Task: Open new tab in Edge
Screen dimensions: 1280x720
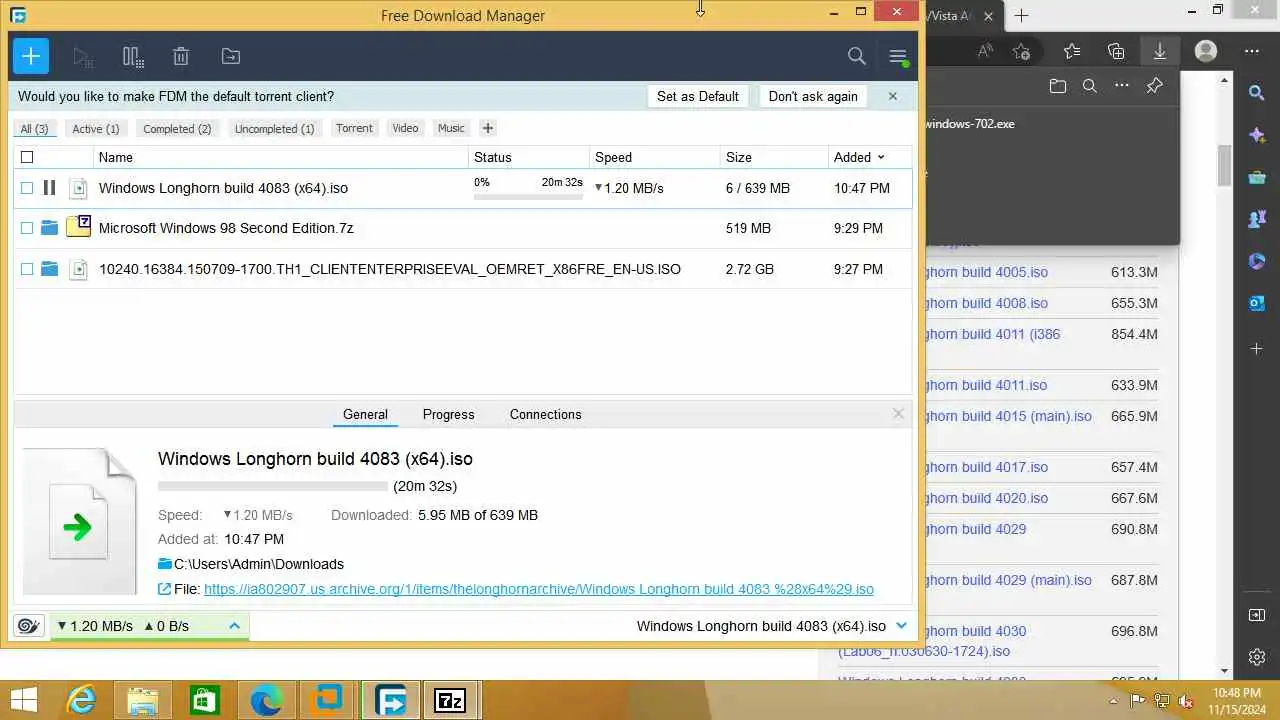Action: 1021,16
